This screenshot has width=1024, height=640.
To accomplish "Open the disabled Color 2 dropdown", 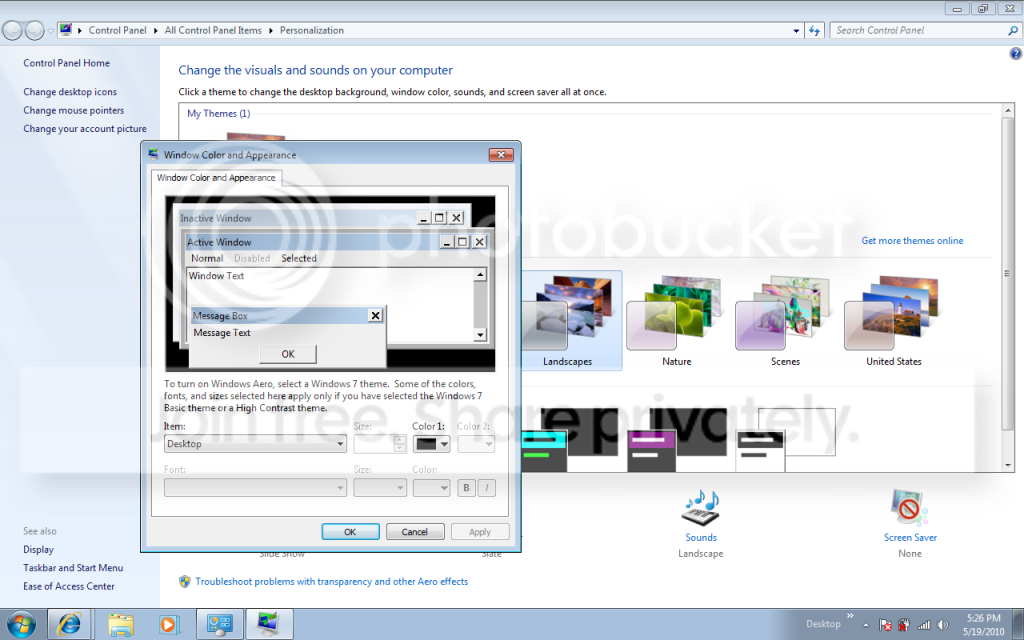I will 476,444.
